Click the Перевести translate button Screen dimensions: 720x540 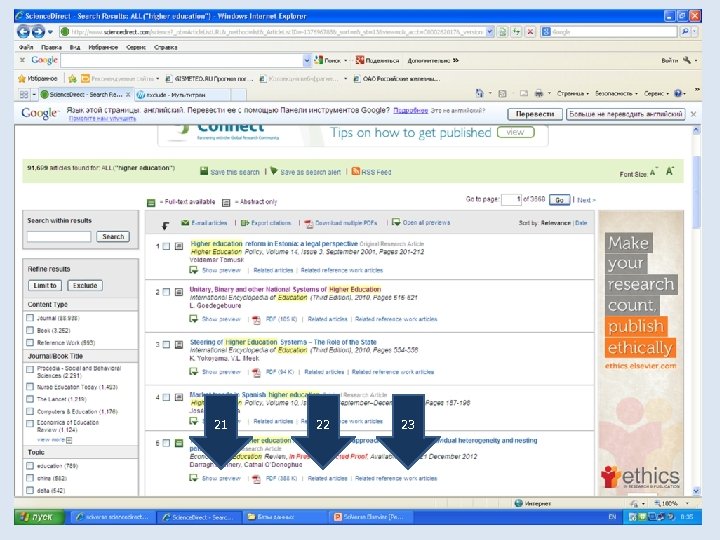tap(534, 114)
